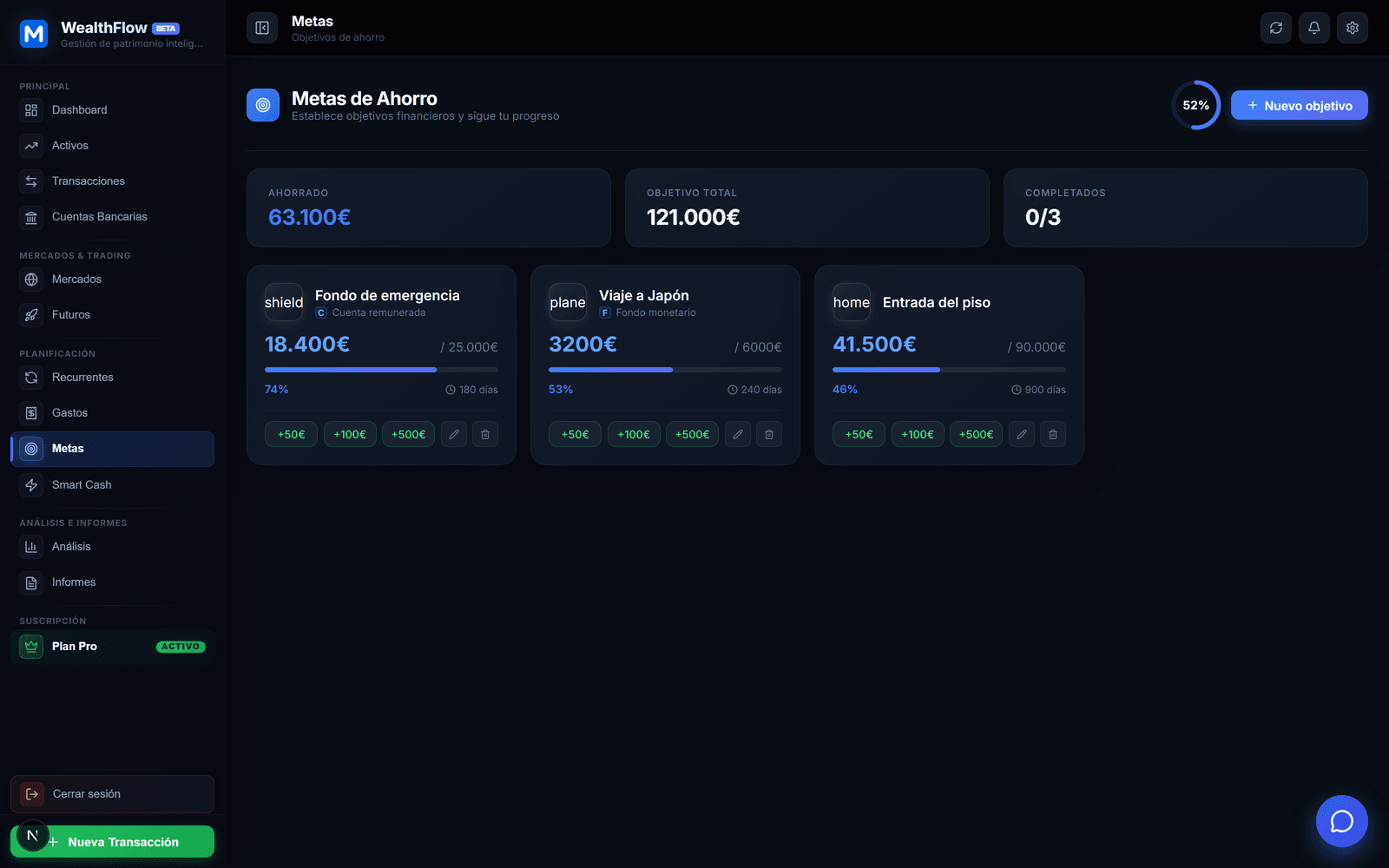Click the WealthFlow logo icon
1389x868 pixels.
click(x=34, y=34)
